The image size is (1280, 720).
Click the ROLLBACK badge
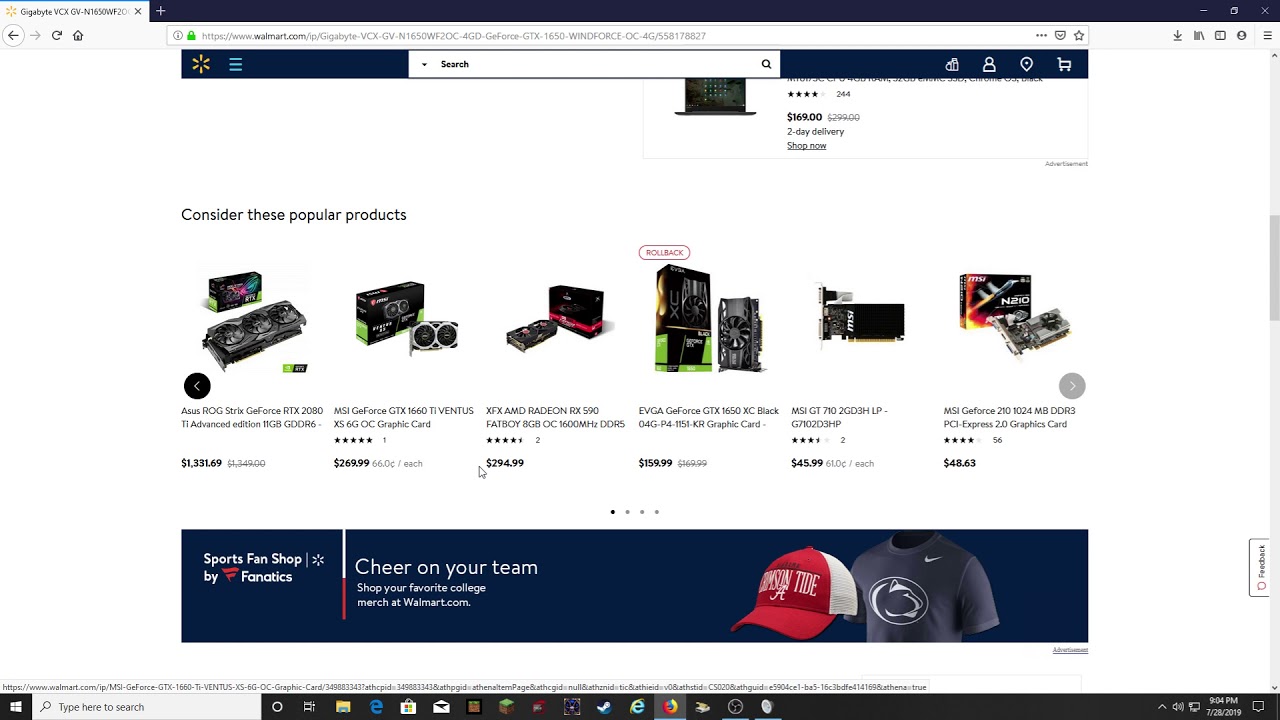point(665,253)
